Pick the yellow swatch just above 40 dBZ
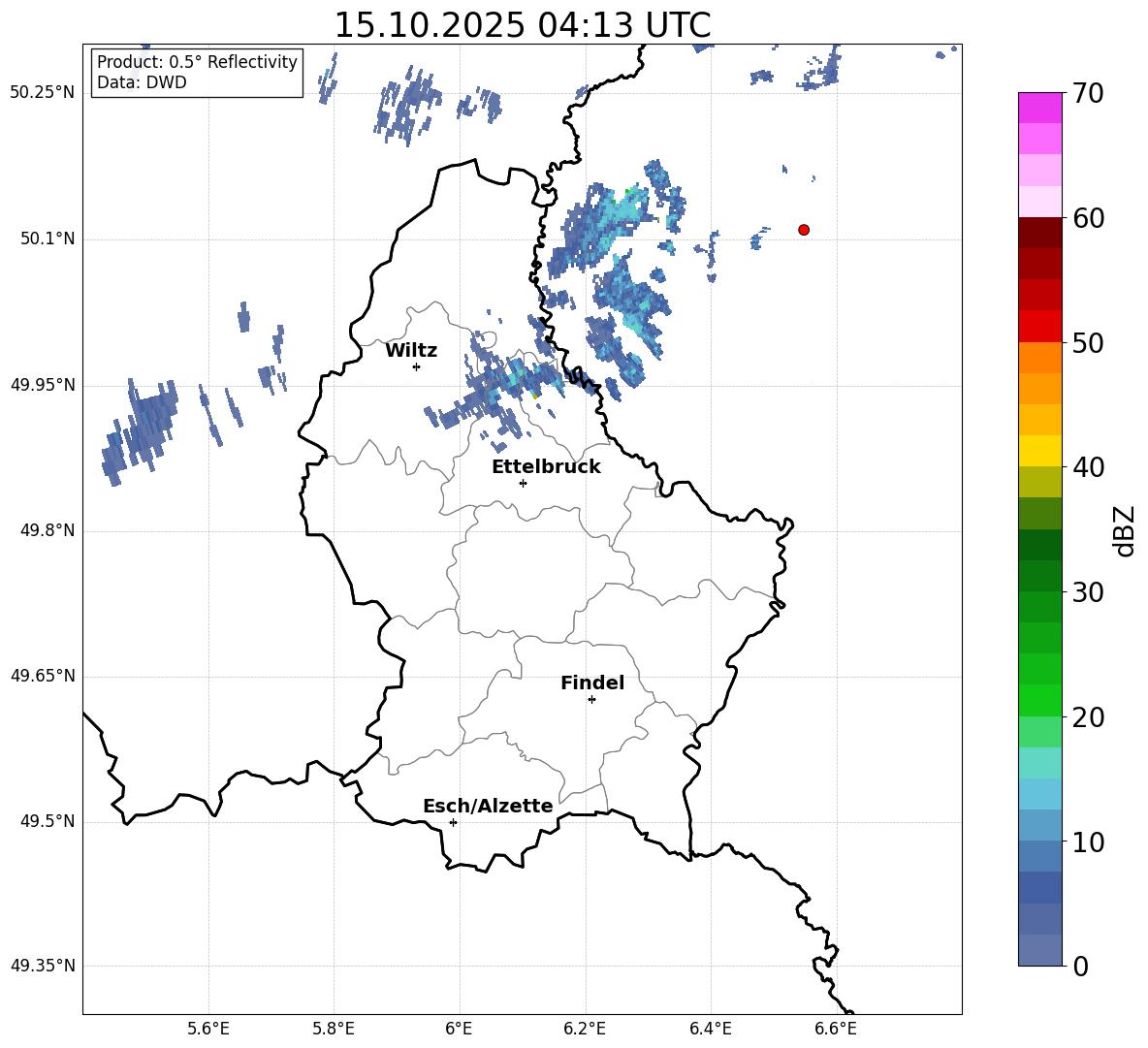1148x1048 pixels. (1039, 451)
